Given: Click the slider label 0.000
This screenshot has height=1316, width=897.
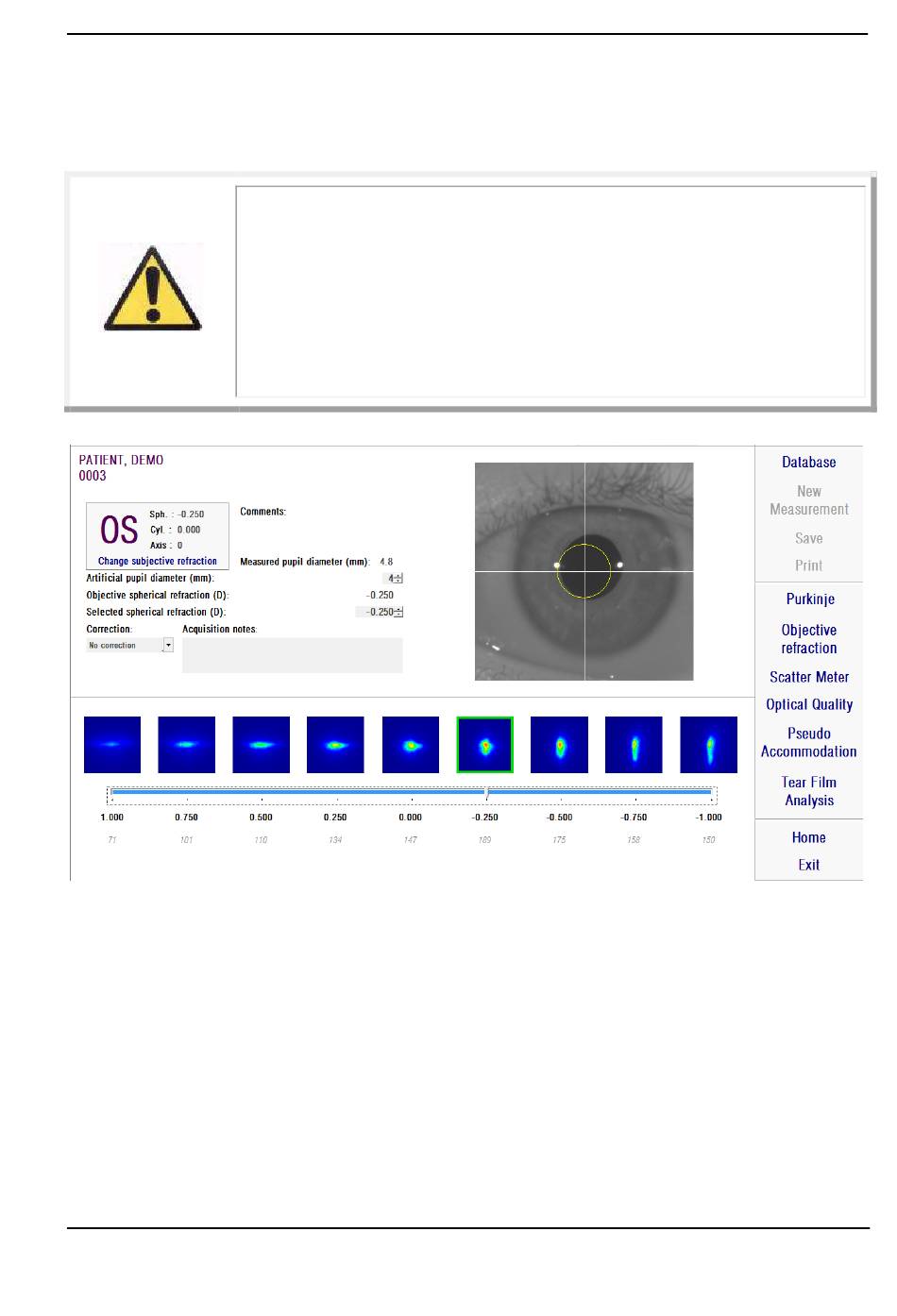Looking at the screenshot, I should 410,818.
